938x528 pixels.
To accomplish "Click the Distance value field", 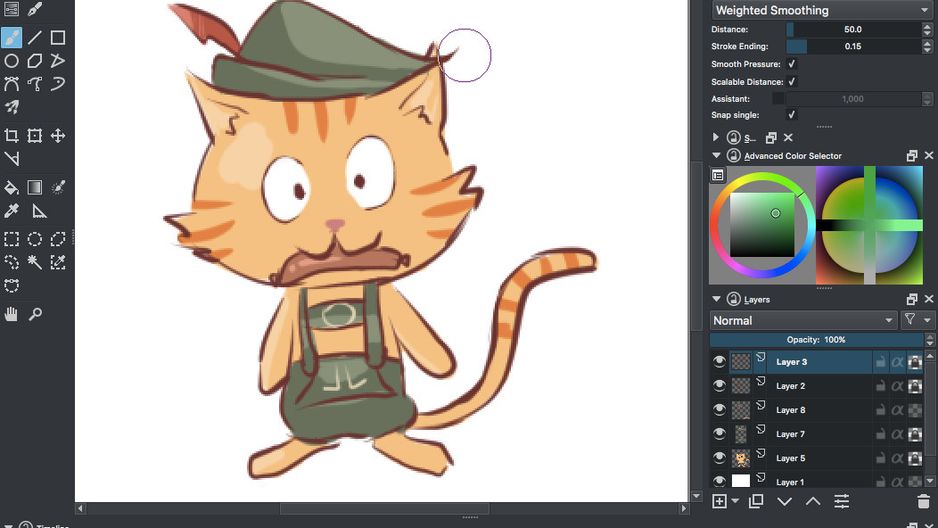I will tap(854, 29).
